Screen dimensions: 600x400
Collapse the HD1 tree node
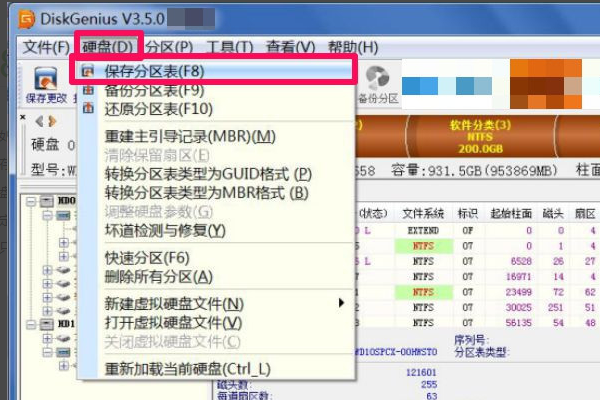coord(31,325)
